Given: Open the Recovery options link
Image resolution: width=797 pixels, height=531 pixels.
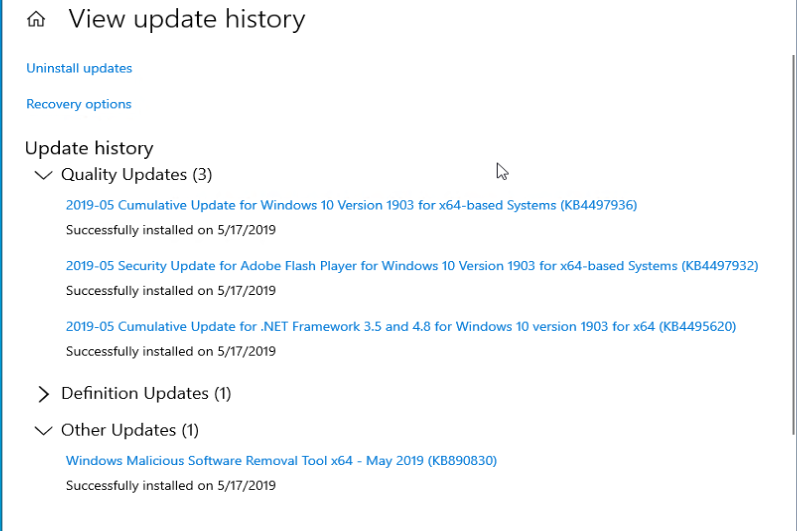Looking at the screenshot, I should pyautogui.click(x=79, y=104).
